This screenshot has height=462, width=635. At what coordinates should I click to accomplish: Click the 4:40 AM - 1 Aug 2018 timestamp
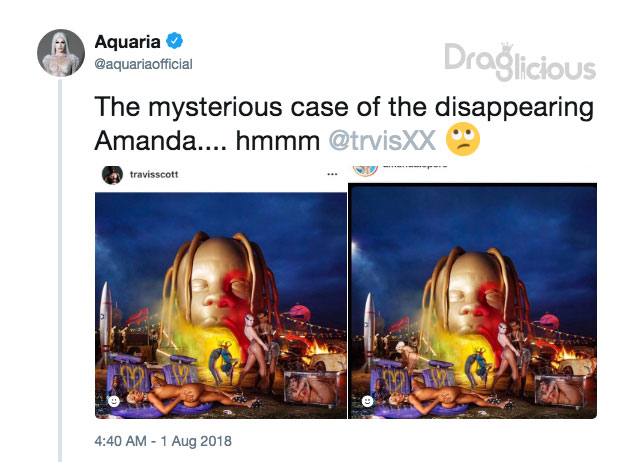click(x=163, y=441)
